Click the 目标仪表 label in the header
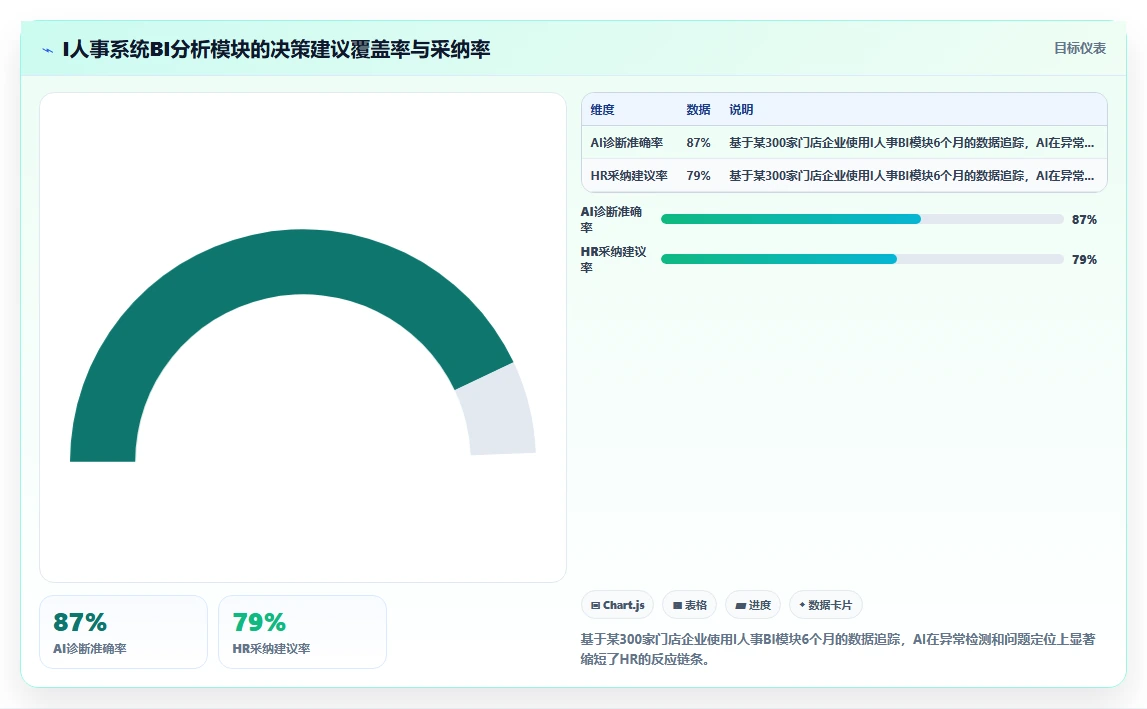 click(x=1080, y=48)
